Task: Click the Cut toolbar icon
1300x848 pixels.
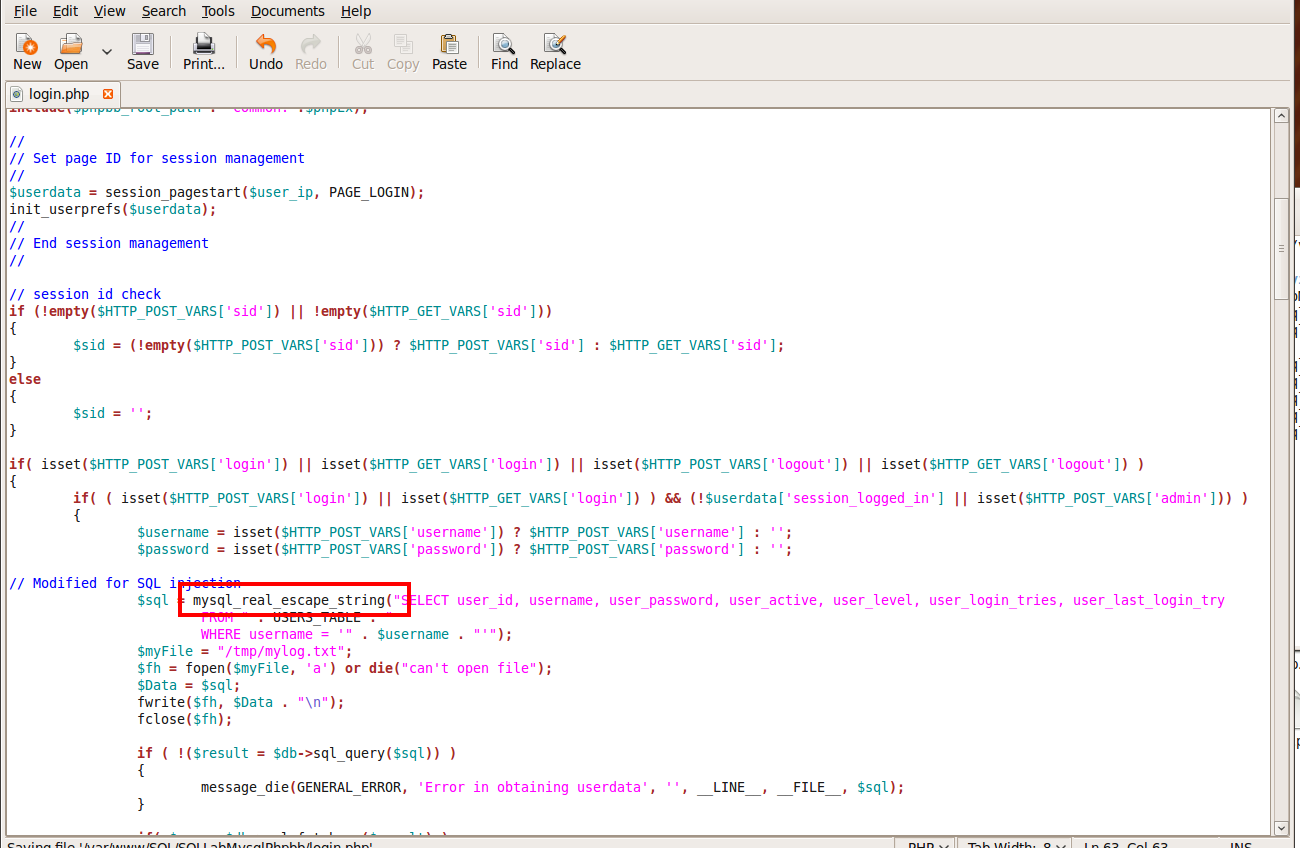Action: coord(362,50)
